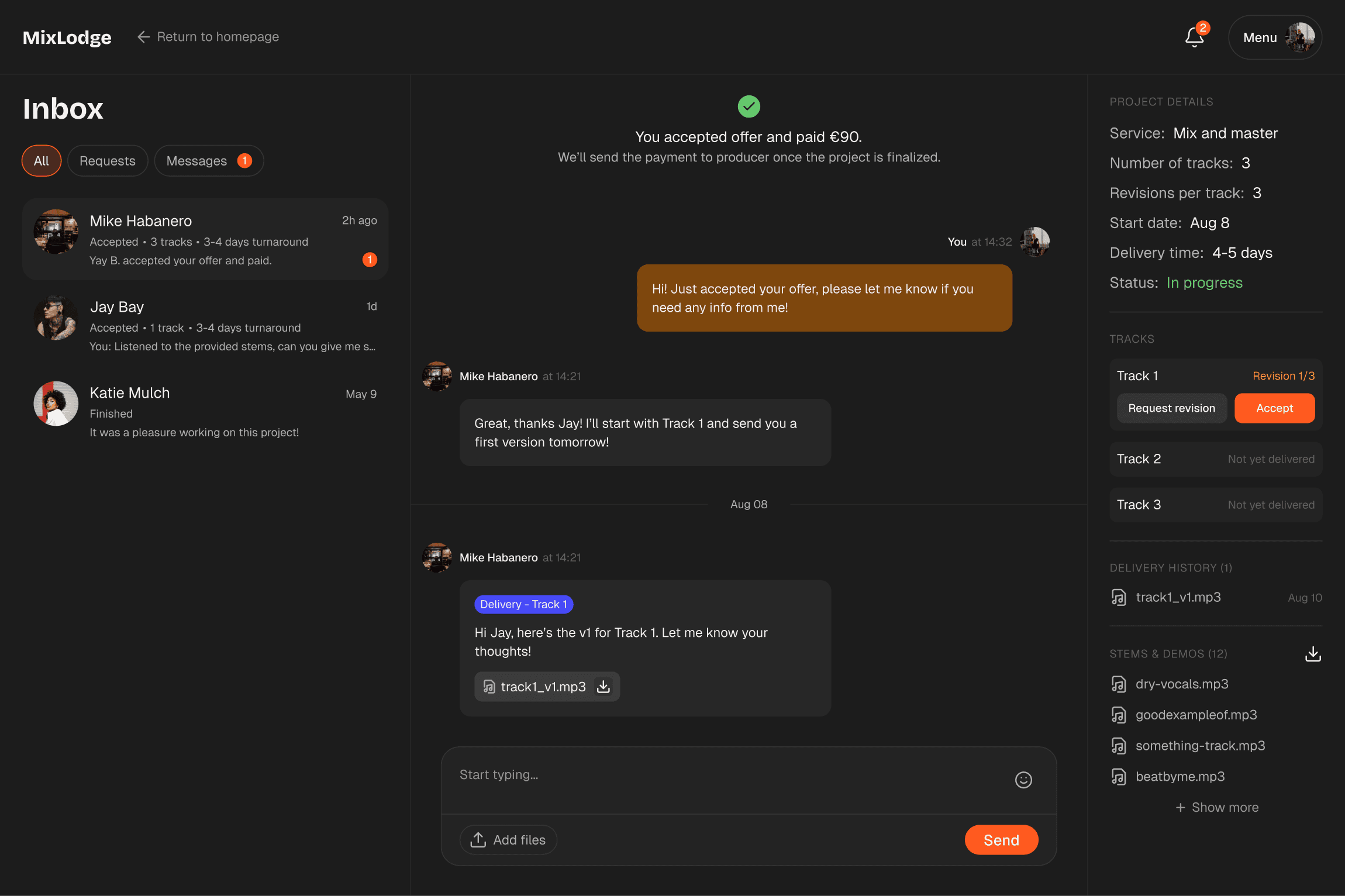Screen dimensions: 1345x896
Task: Click the back arrow to return to homepage
Action: click(144, 36)
